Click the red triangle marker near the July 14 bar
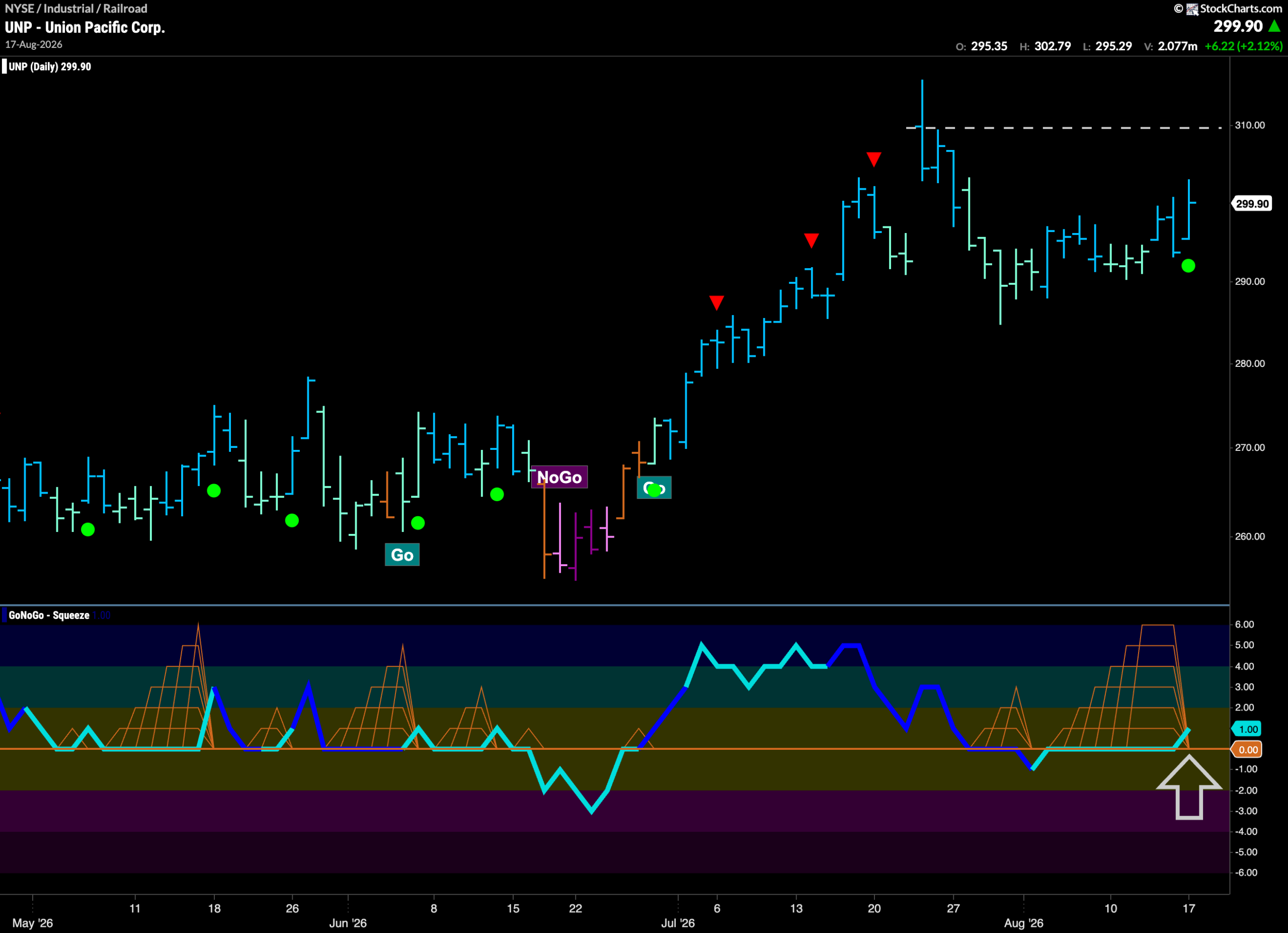The image size is (1288, 933). click(812, 240)
